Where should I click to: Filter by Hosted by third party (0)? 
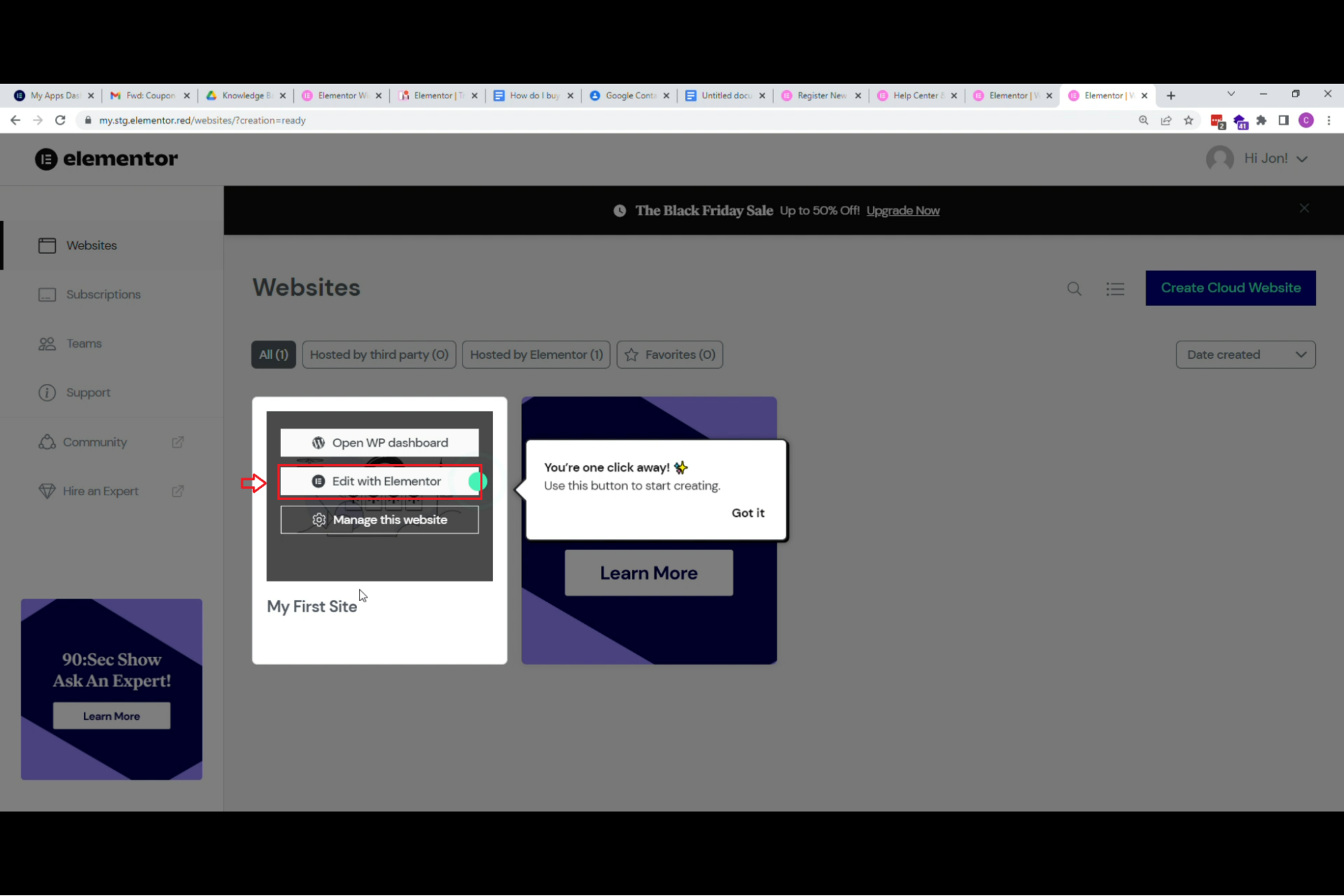pos(379,354)
